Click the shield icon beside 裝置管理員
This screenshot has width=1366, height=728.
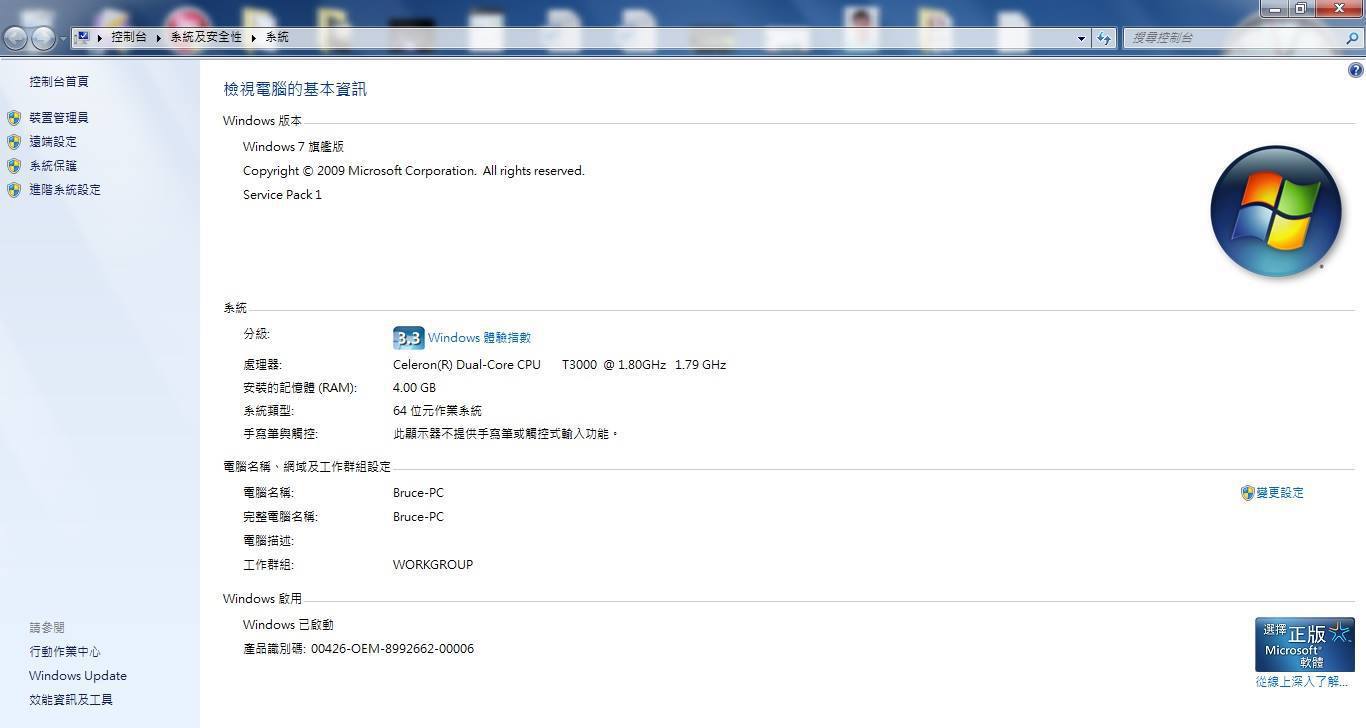pyautogui.click(x=14, y=117)
